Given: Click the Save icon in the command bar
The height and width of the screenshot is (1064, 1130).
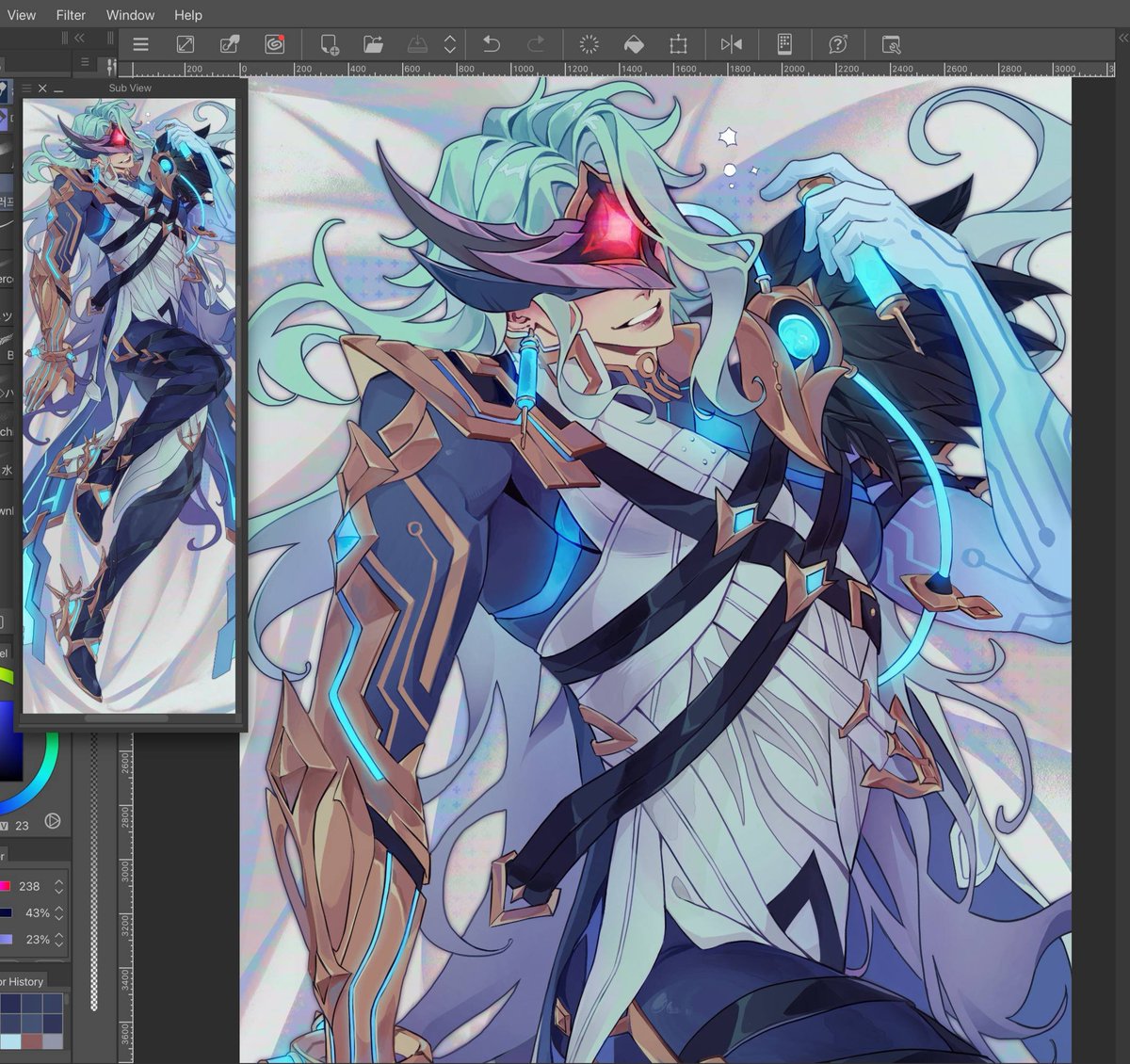Looking at the screenshot, I should click(x=417, y=44).
